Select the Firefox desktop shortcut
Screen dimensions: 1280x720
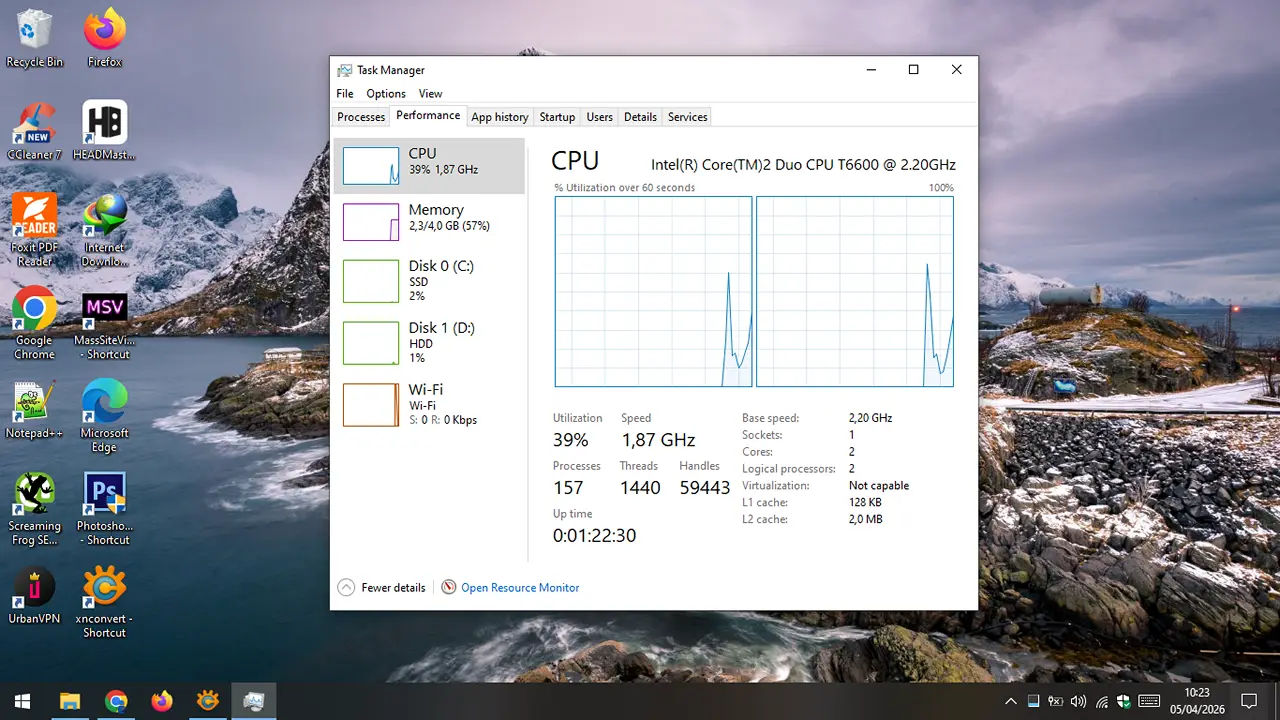pos(104,38)
